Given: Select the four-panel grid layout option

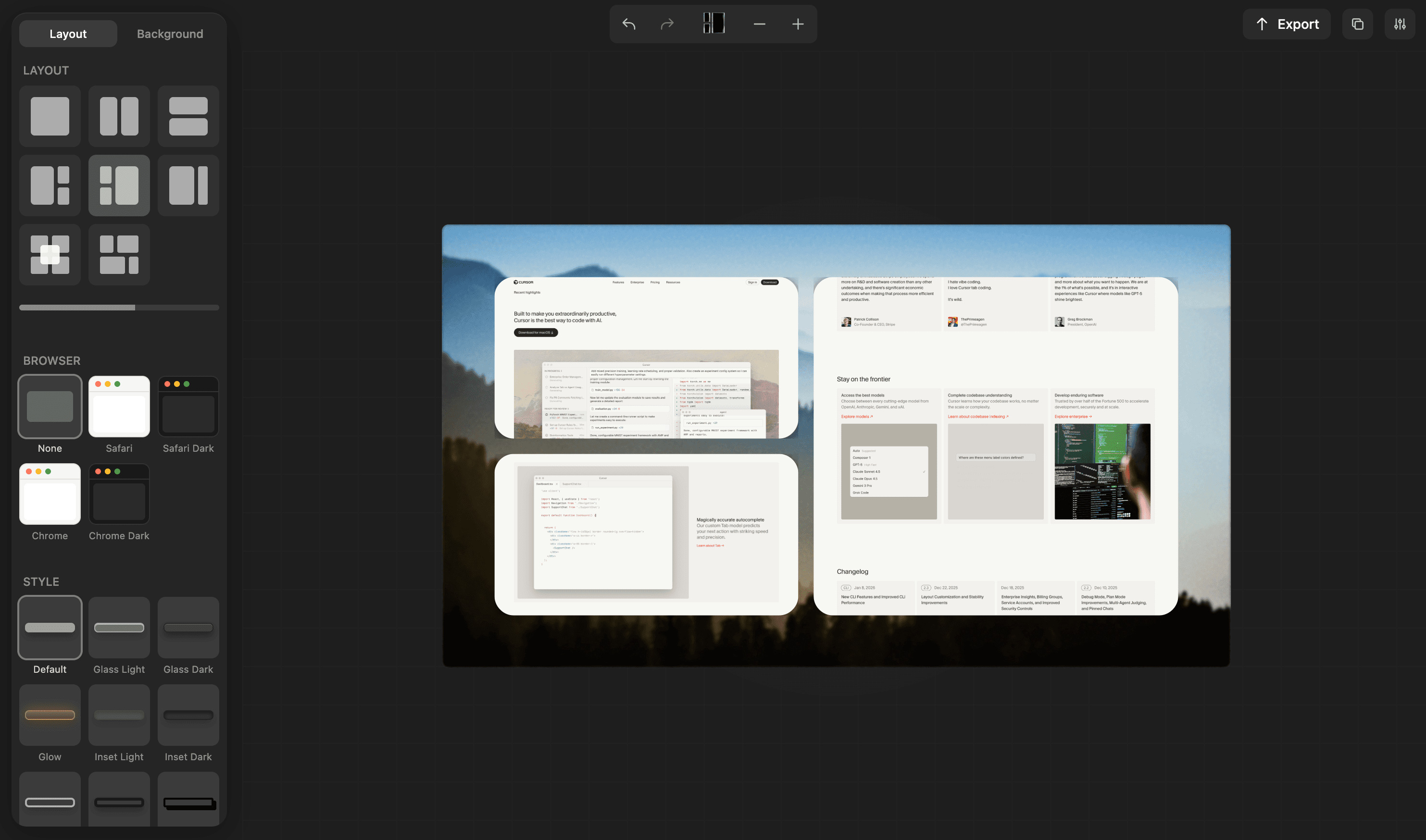Looking at the screenshot, I should [x=49, y=254].
